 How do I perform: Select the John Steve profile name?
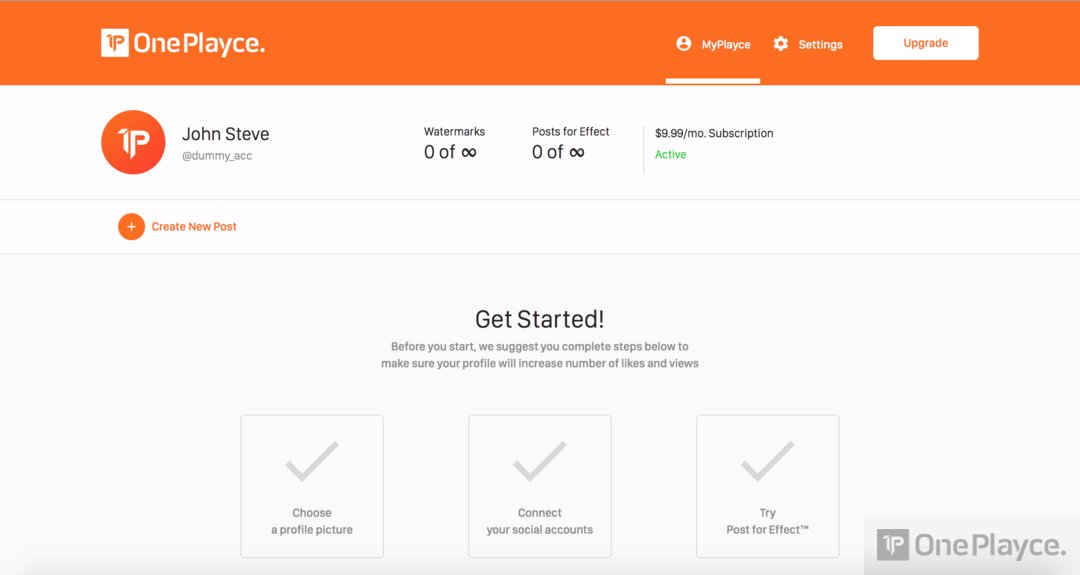(x=225, y=134)
